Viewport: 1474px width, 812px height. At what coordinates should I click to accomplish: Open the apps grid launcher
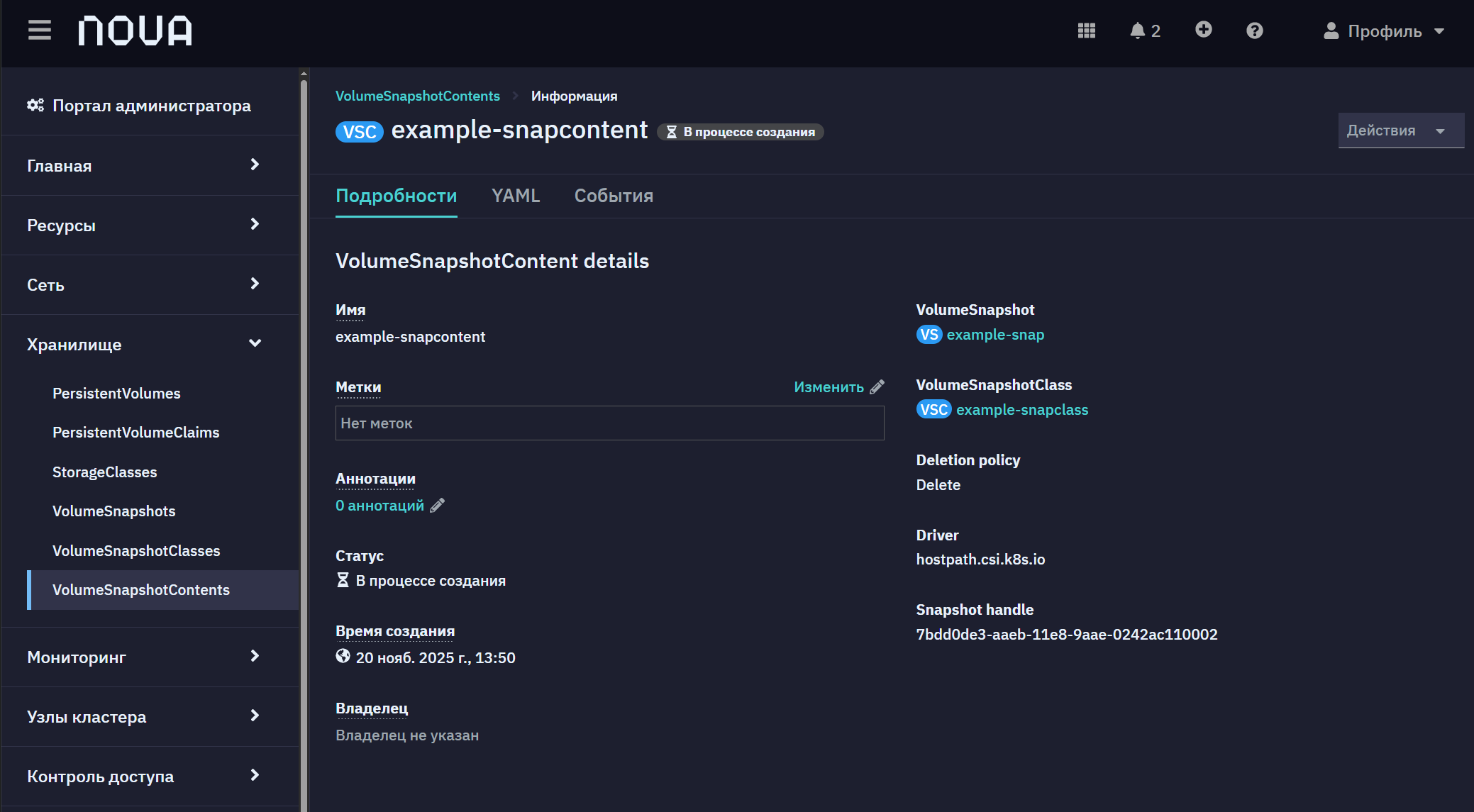point(1086,30)
